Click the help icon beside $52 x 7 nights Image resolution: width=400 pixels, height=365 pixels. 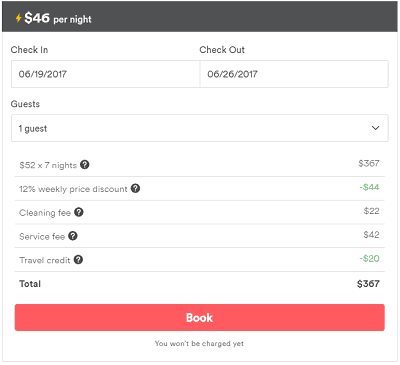[x=85, y=165]
